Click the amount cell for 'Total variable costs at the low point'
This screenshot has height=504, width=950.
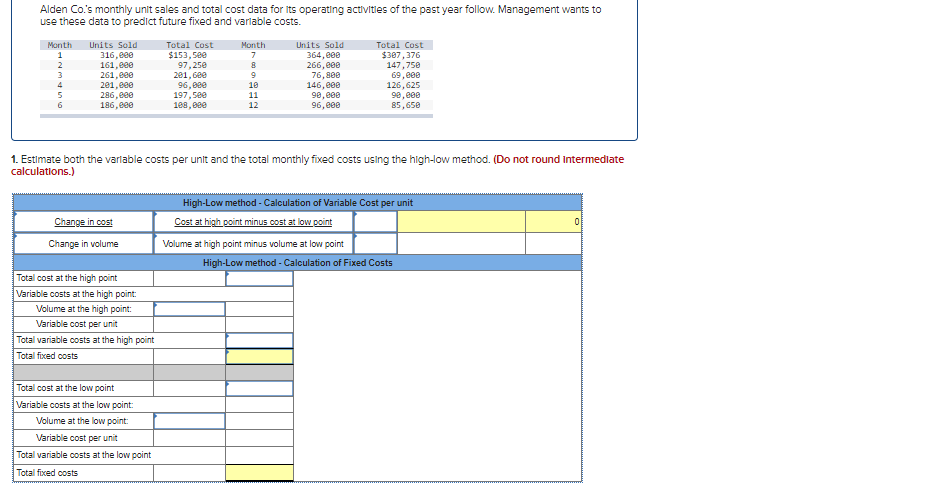(x=259, y=455)
